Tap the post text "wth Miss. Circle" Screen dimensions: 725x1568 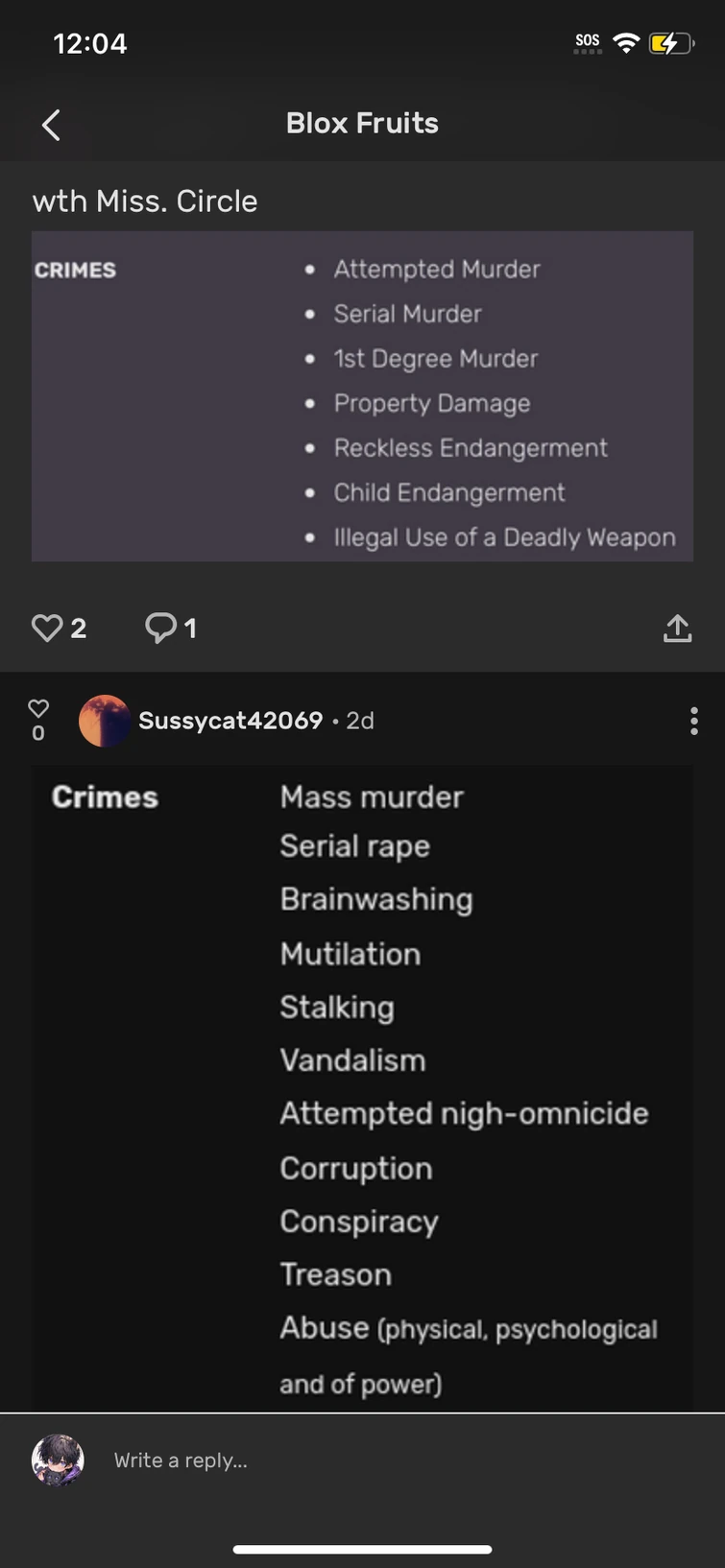click(145, 201)
